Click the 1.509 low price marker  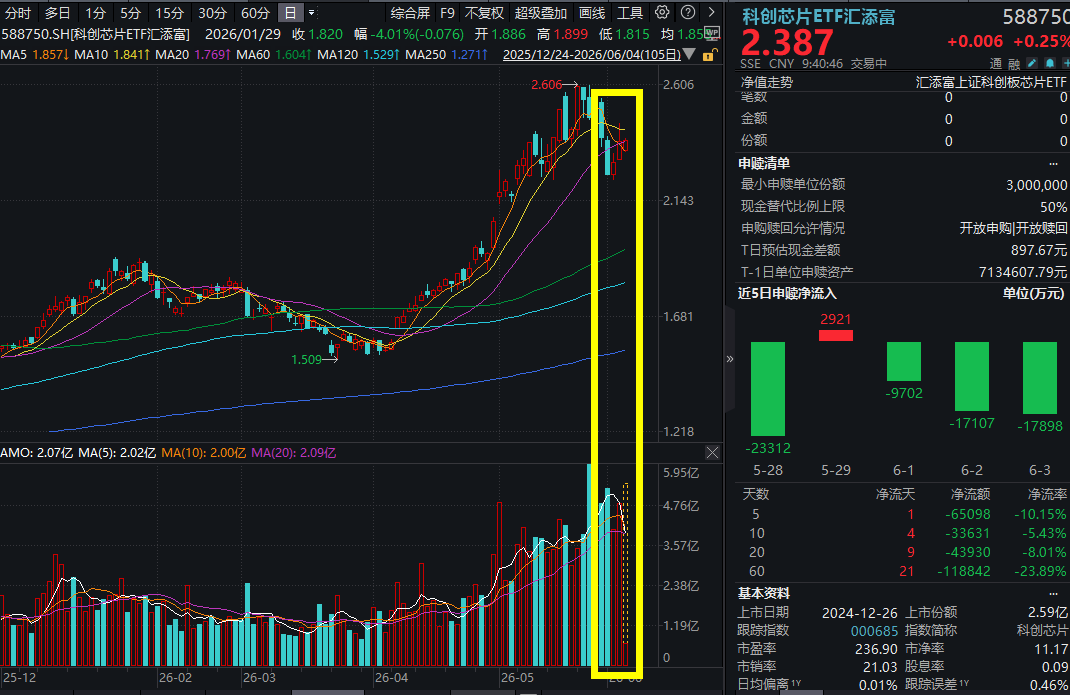tap(306, 359)
